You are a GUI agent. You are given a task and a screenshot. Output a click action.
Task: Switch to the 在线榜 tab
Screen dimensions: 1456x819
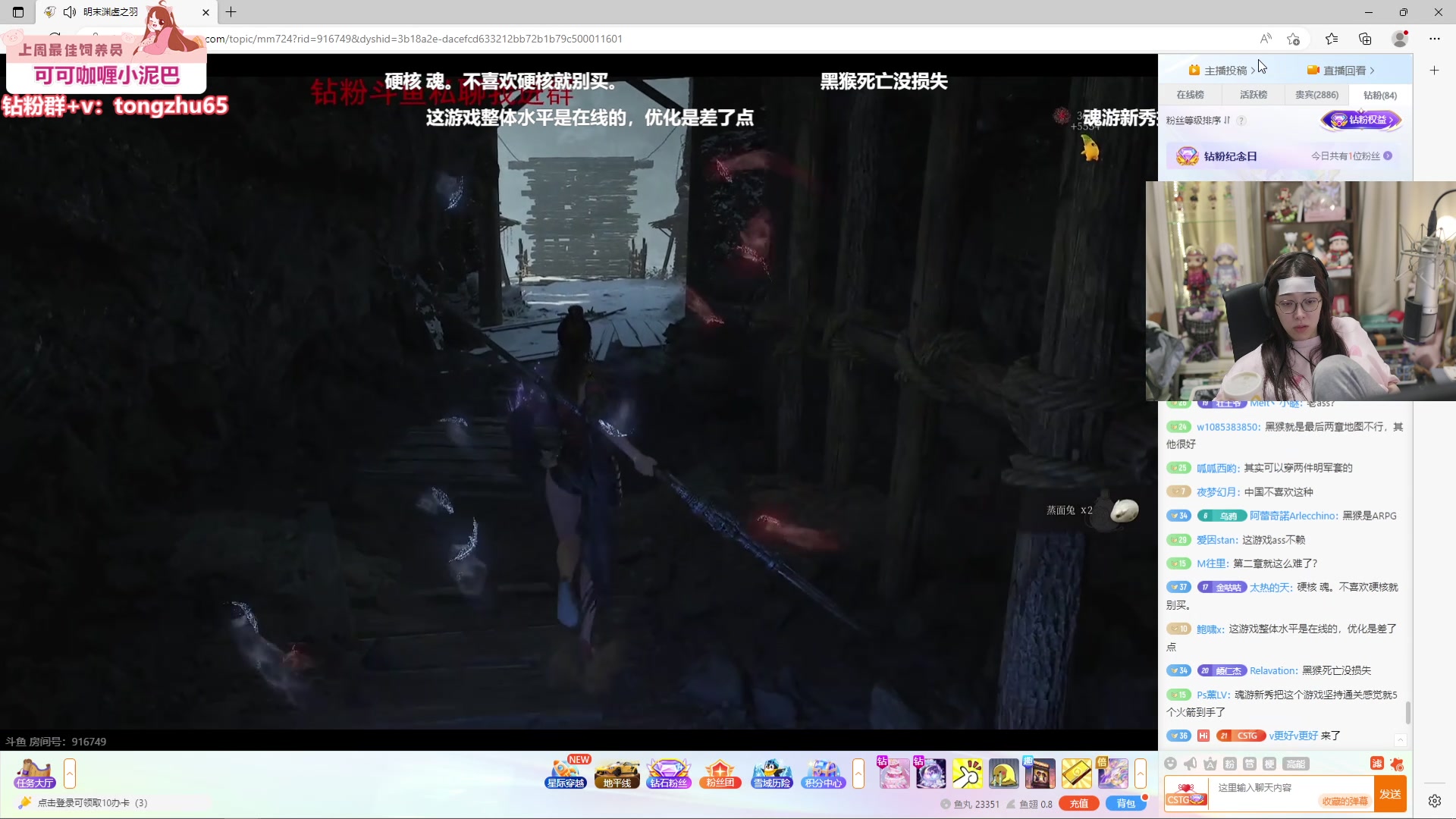pyautogui.click(x=1190, y=95)
